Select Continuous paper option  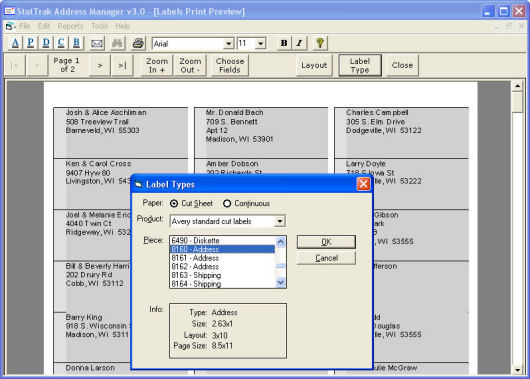[246, 204]
